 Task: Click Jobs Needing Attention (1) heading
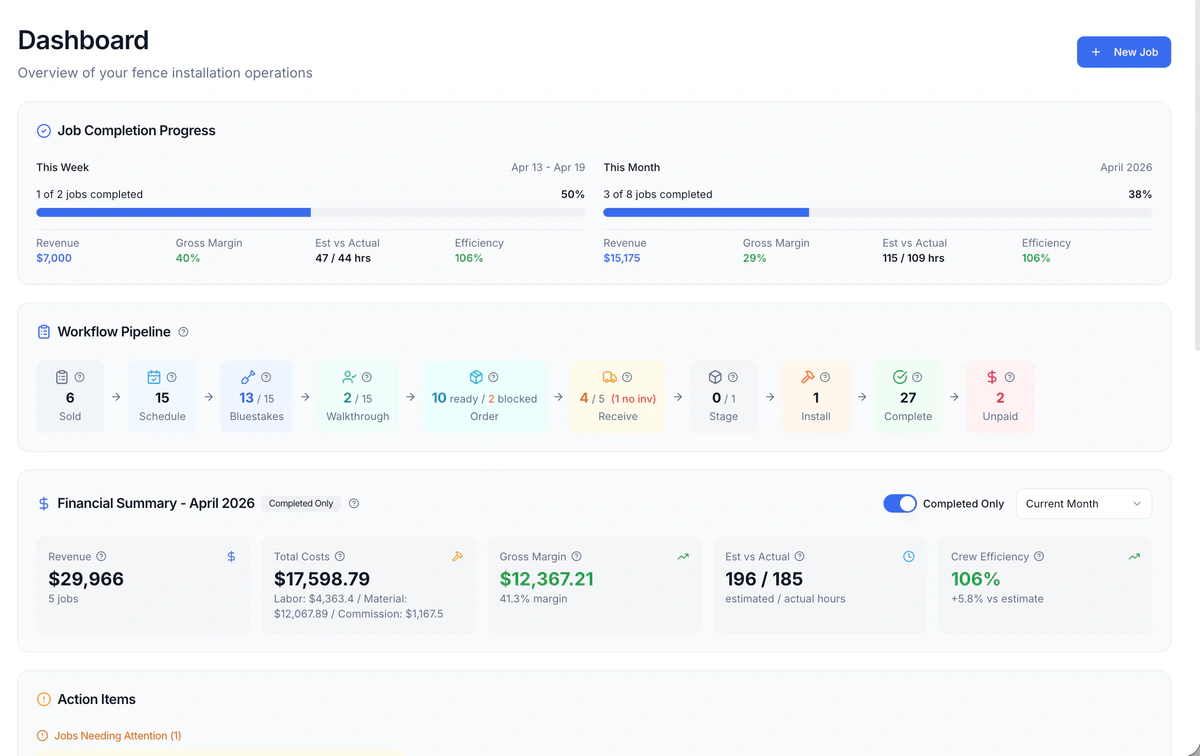(117, 736)
